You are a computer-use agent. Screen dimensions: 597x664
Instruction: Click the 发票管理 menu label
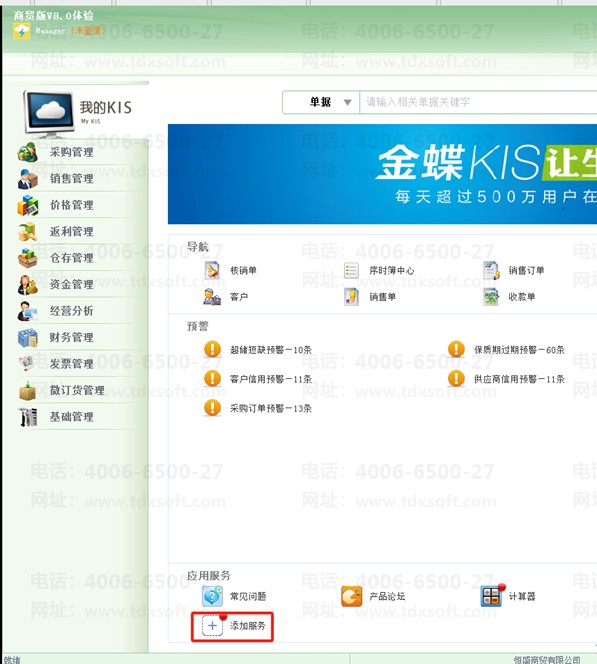pos(72,364)
